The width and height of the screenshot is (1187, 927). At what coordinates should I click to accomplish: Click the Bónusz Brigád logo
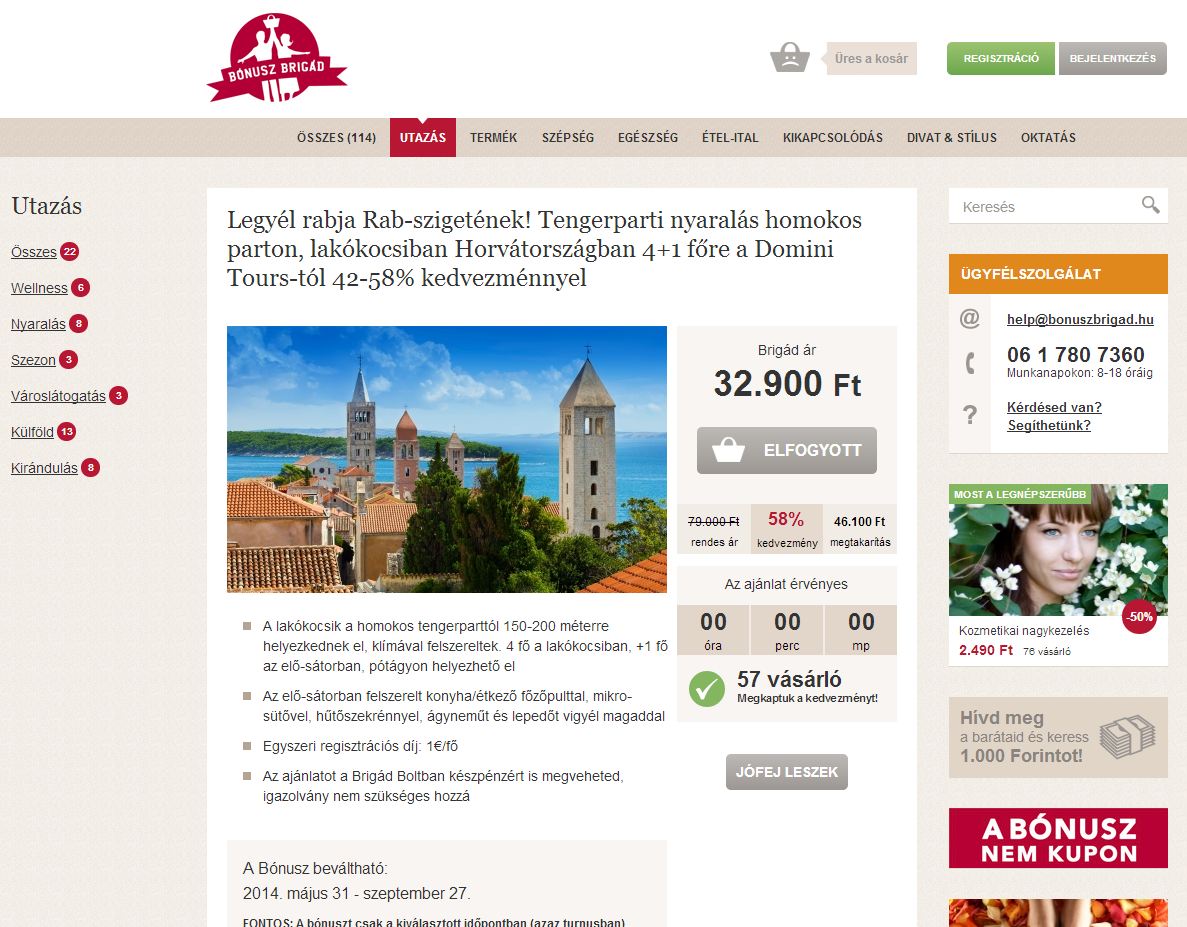click(277, 58)
